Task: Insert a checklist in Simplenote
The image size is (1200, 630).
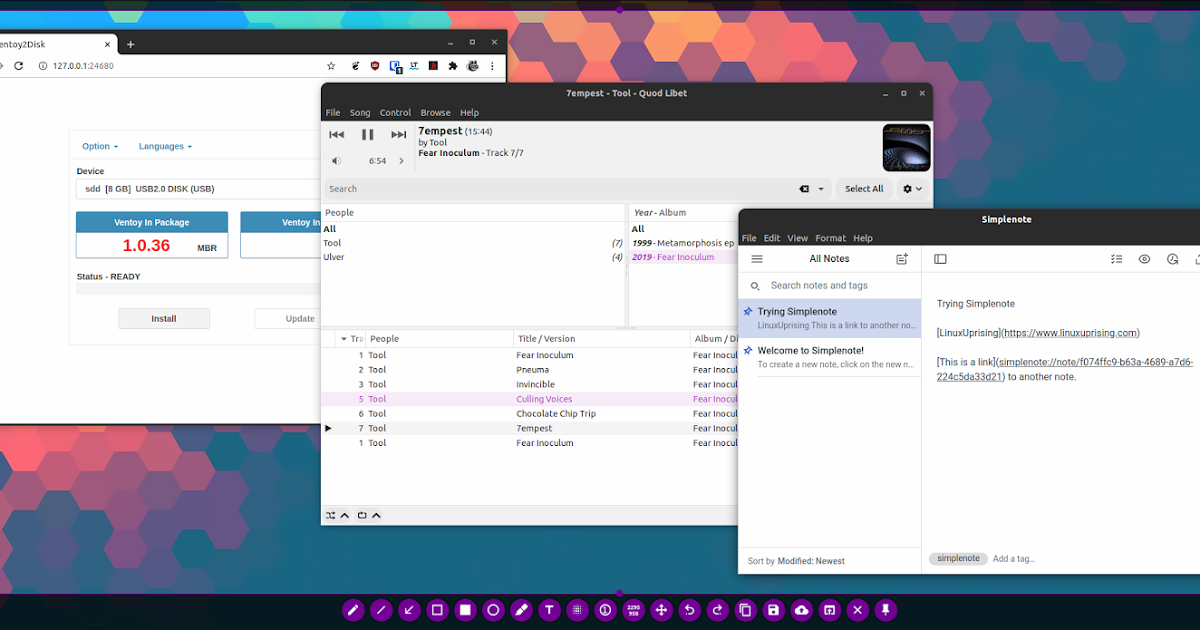Action: coord(1117,259)
